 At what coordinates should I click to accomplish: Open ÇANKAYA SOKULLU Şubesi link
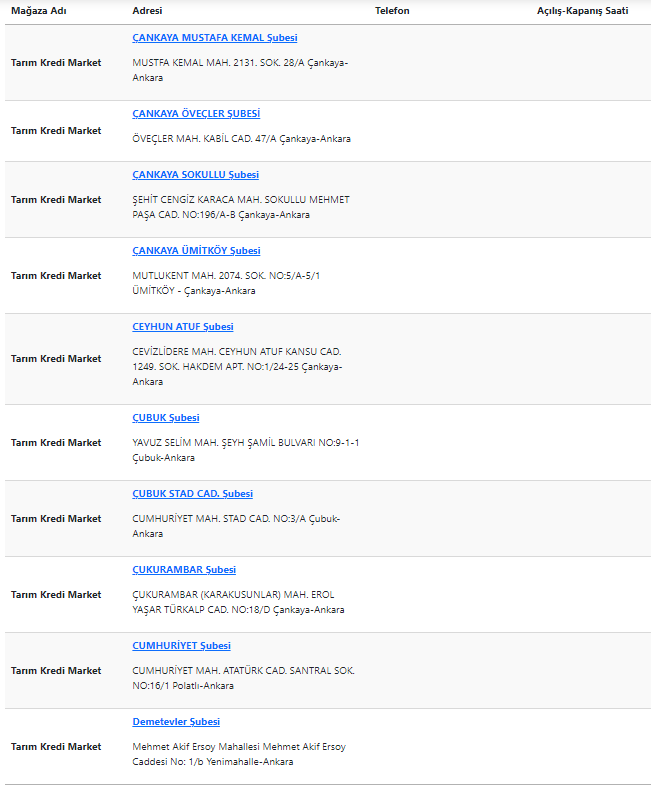195,174
